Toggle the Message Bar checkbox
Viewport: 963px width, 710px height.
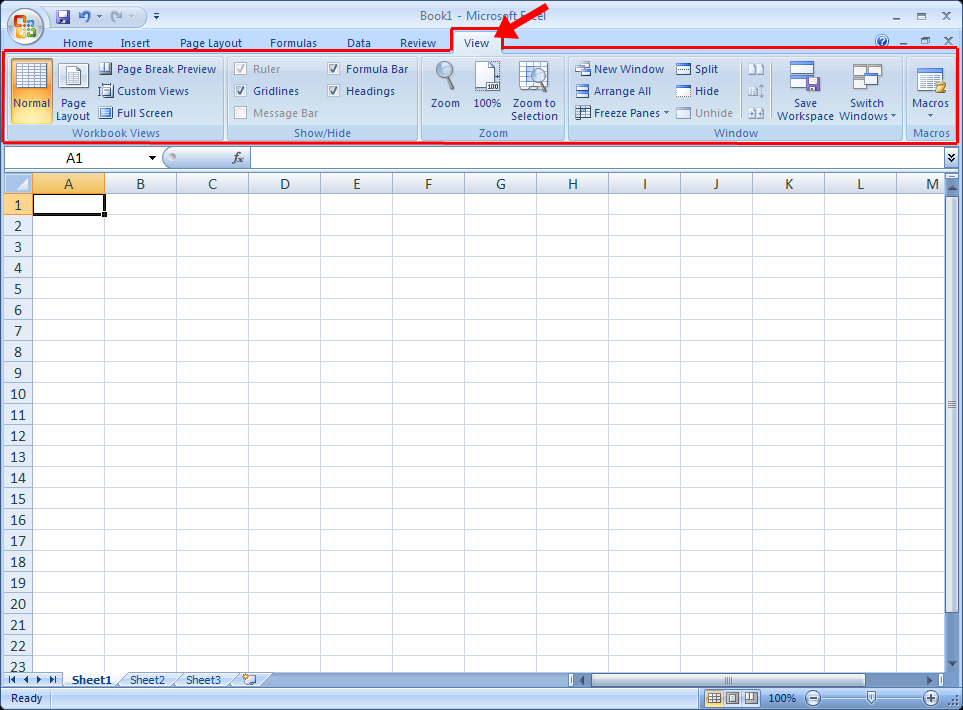[x=241, y=113]
